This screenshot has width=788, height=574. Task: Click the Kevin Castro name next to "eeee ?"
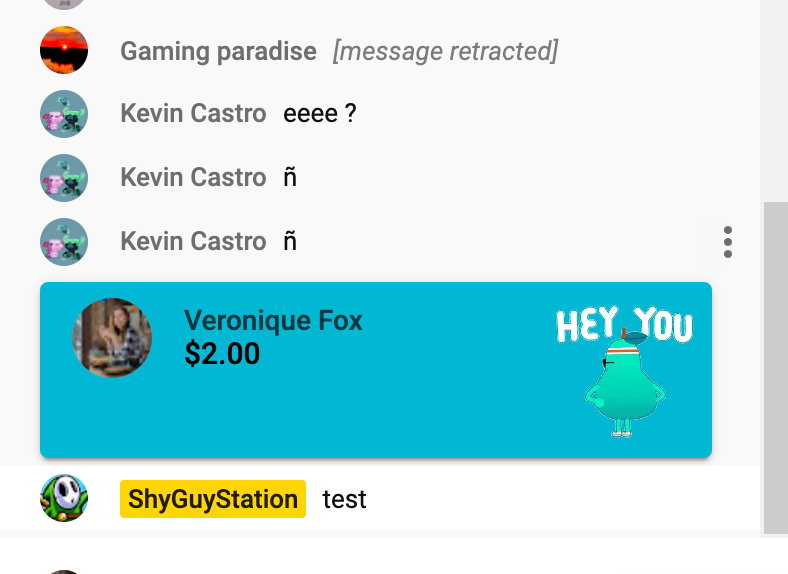click(193, 114)
